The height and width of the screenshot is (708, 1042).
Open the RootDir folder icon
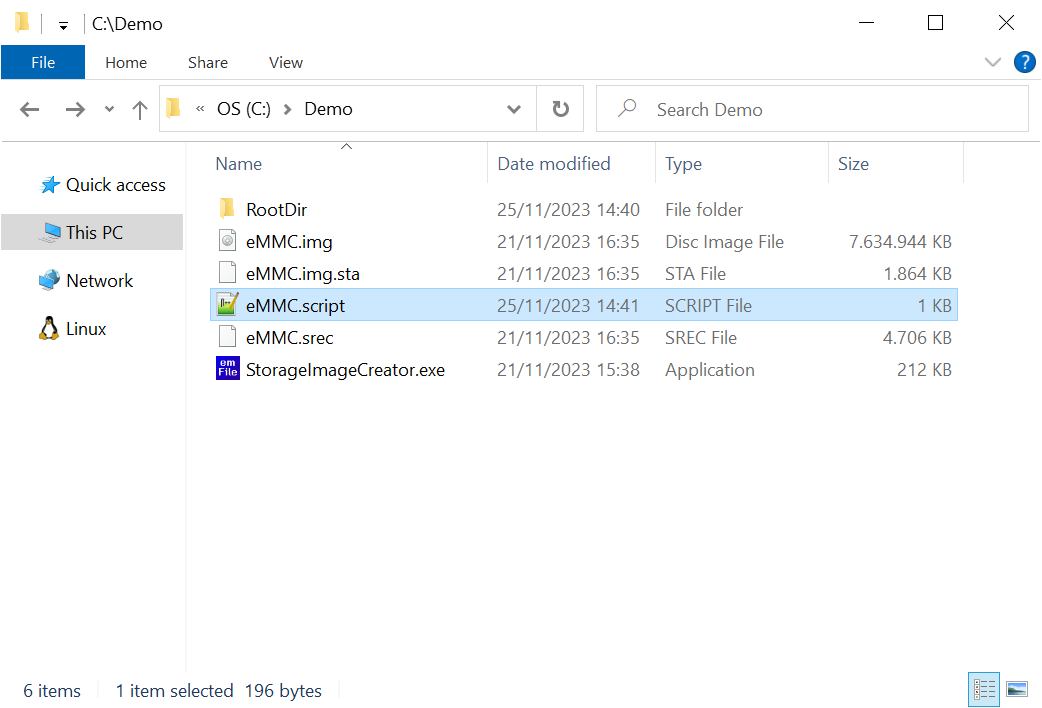[228, 209]
